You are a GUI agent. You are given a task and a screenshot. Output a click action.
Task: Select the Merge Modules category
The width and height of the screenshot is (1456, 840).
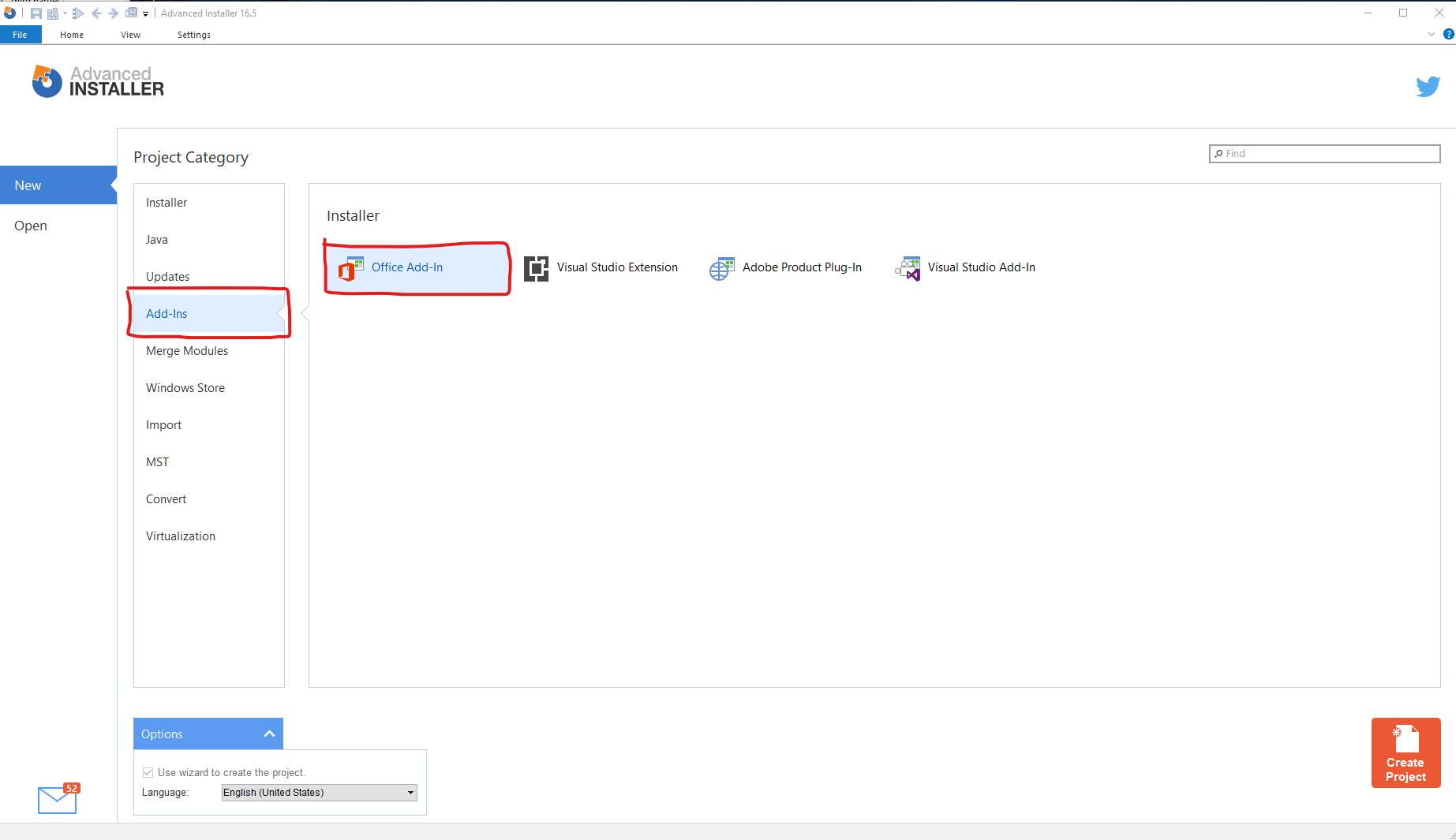coord(187,351)
